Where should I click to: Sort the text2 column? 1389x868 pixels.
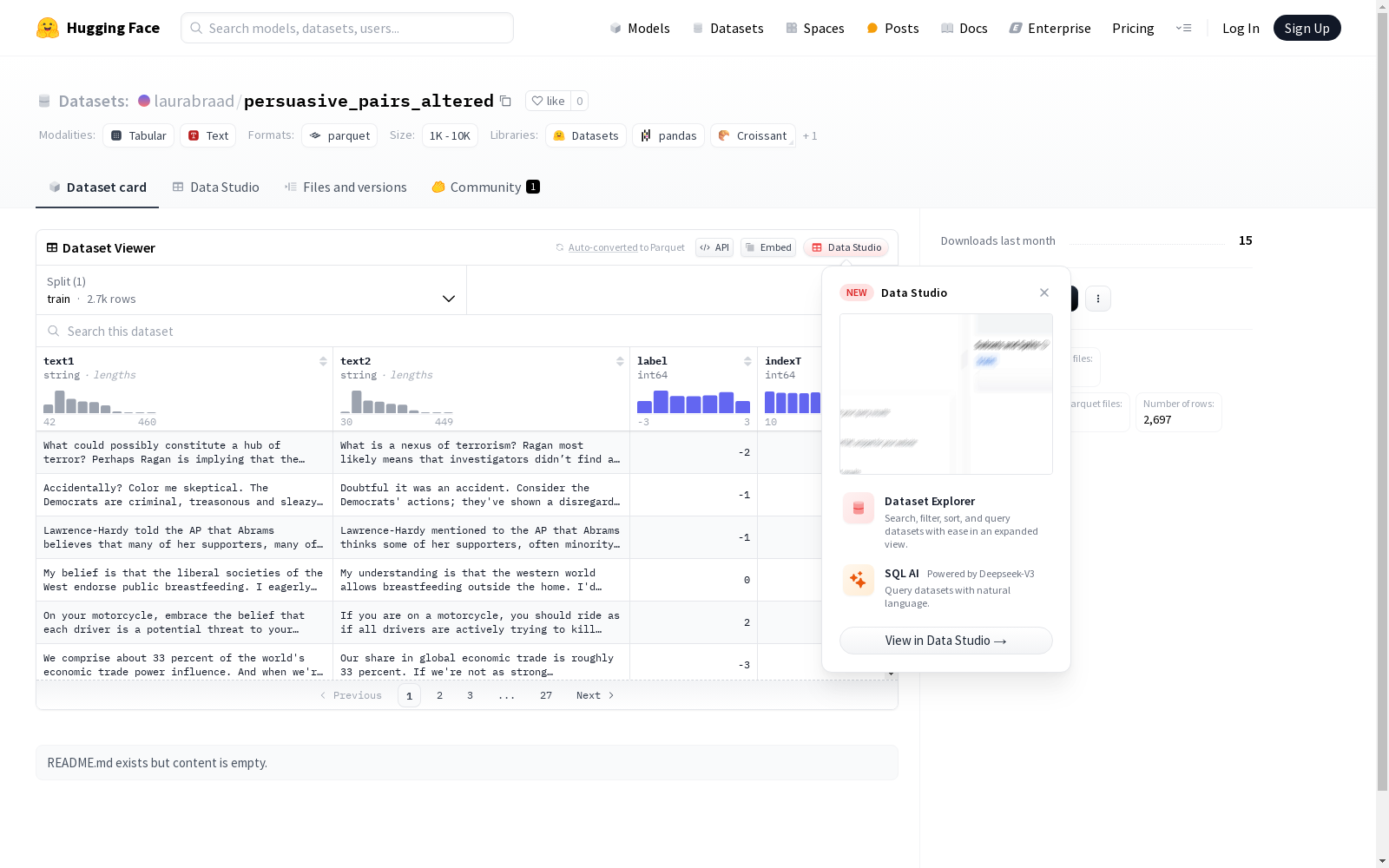click(x=620, y=361)
